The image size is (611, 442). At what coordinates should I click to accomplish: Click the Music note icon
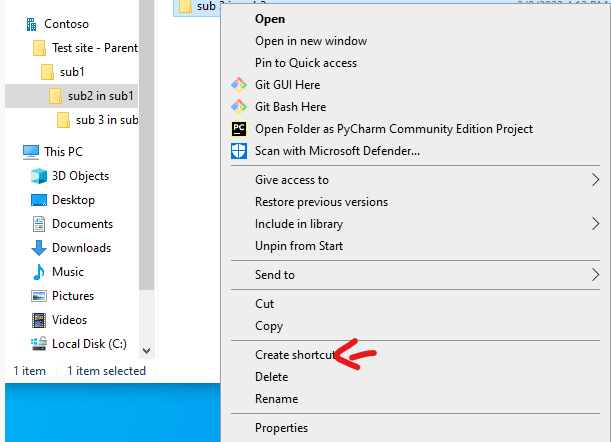pos(39,272)
